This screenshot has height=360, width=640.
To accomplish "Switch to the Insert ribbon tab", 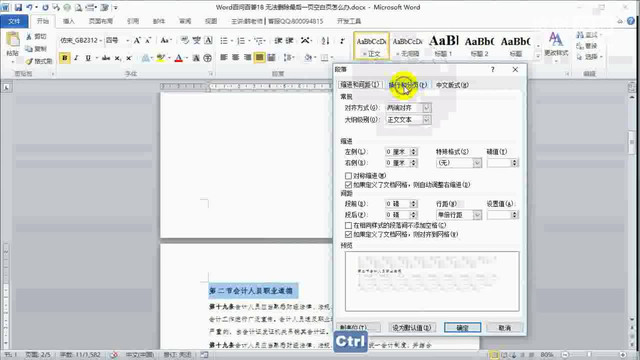I will [69, 21].
